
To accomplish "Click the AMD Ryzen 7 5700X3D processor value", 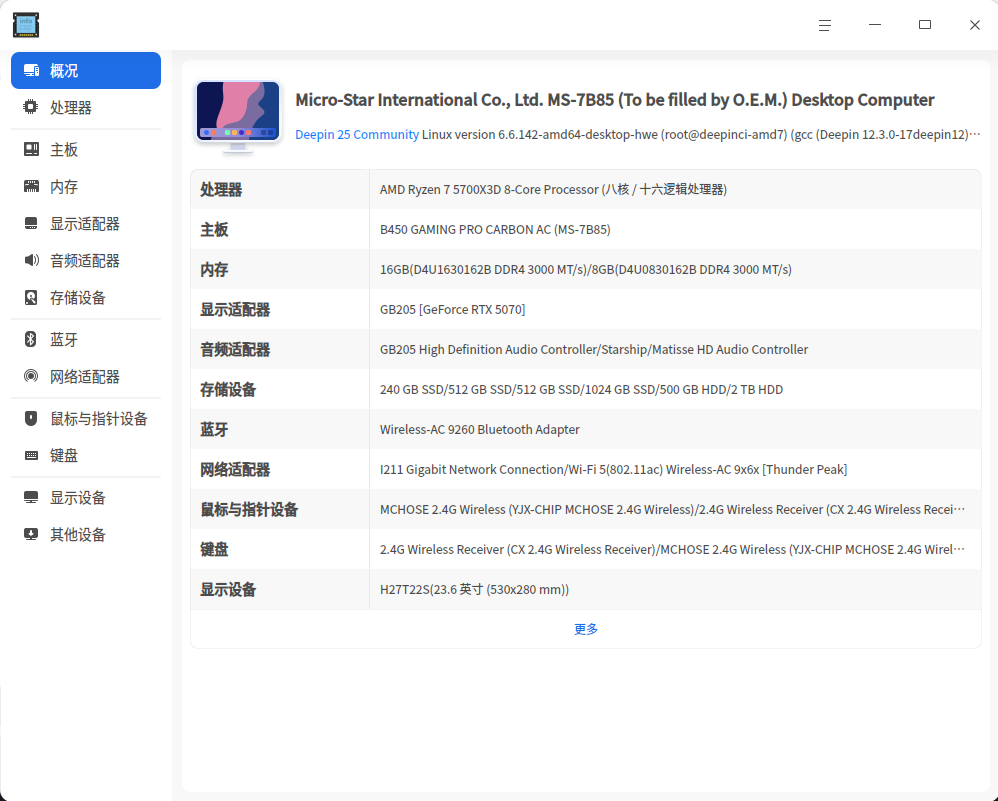I will [553, 189].
